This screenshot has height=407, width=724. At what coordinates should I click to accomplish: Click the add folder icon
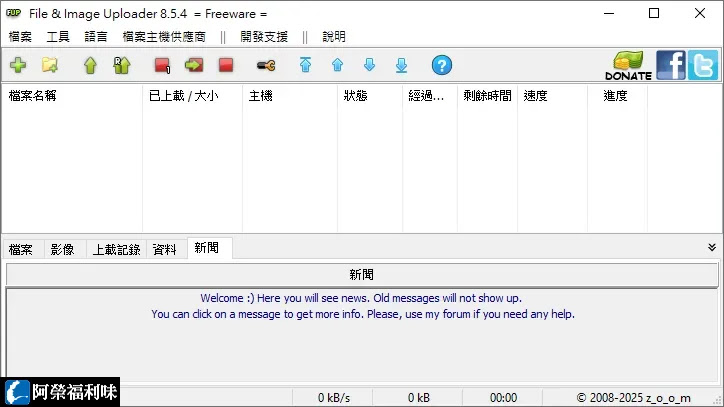(50, 65)
